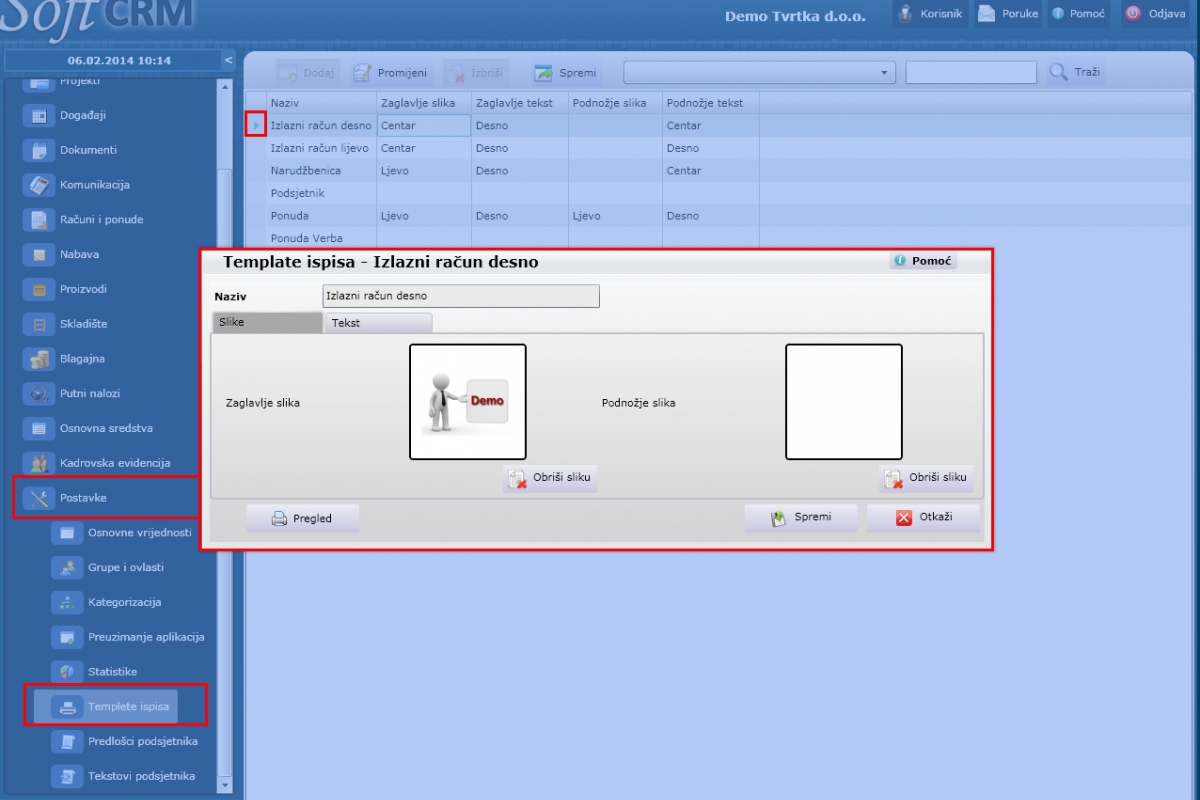Open the Putni nalozi sidebar icon
Screen dimensions: 1200x800
[40, 394]
